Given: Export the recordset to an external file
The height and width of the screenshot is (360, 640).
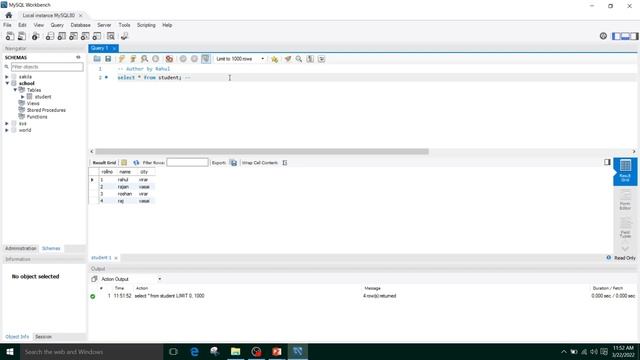Looking at the screenshot, I should [233, 162].
